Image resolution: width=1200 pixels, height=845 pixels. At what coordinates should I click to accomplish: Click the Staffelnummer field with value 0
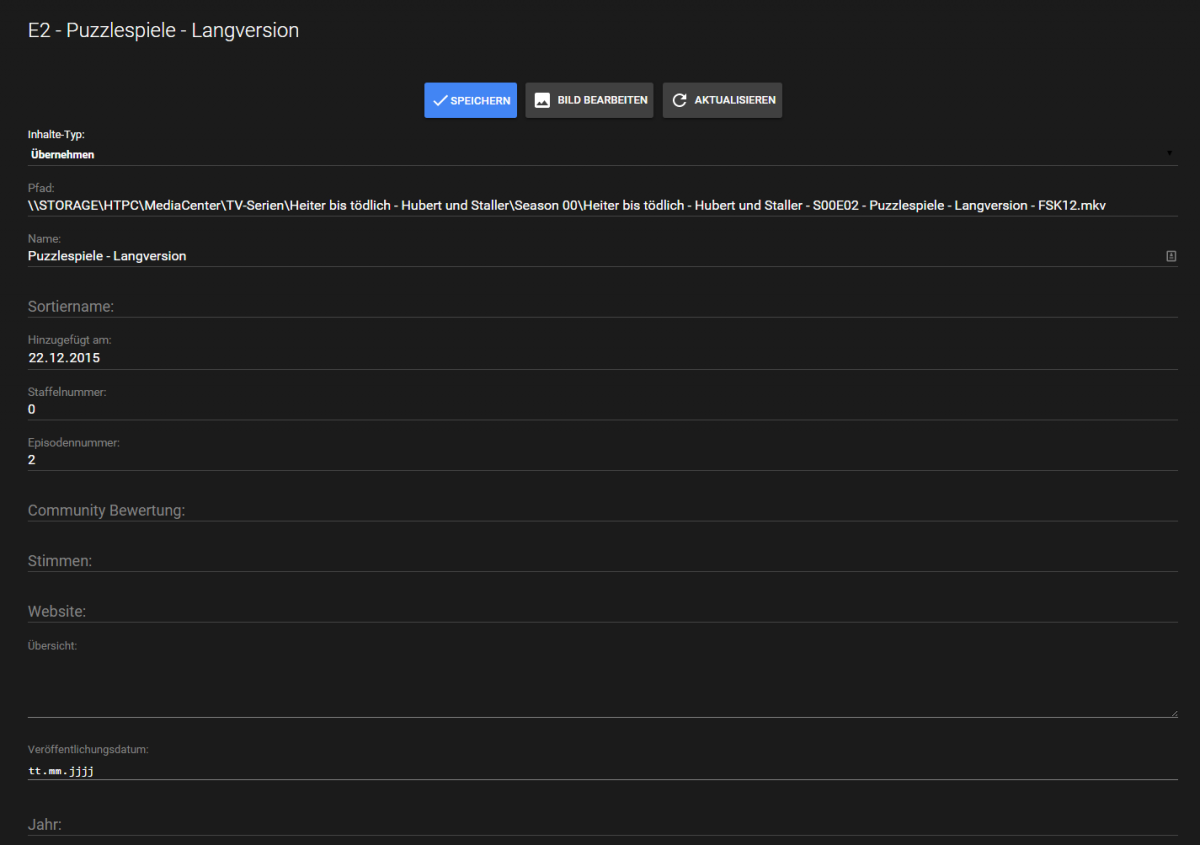[602, 409]
